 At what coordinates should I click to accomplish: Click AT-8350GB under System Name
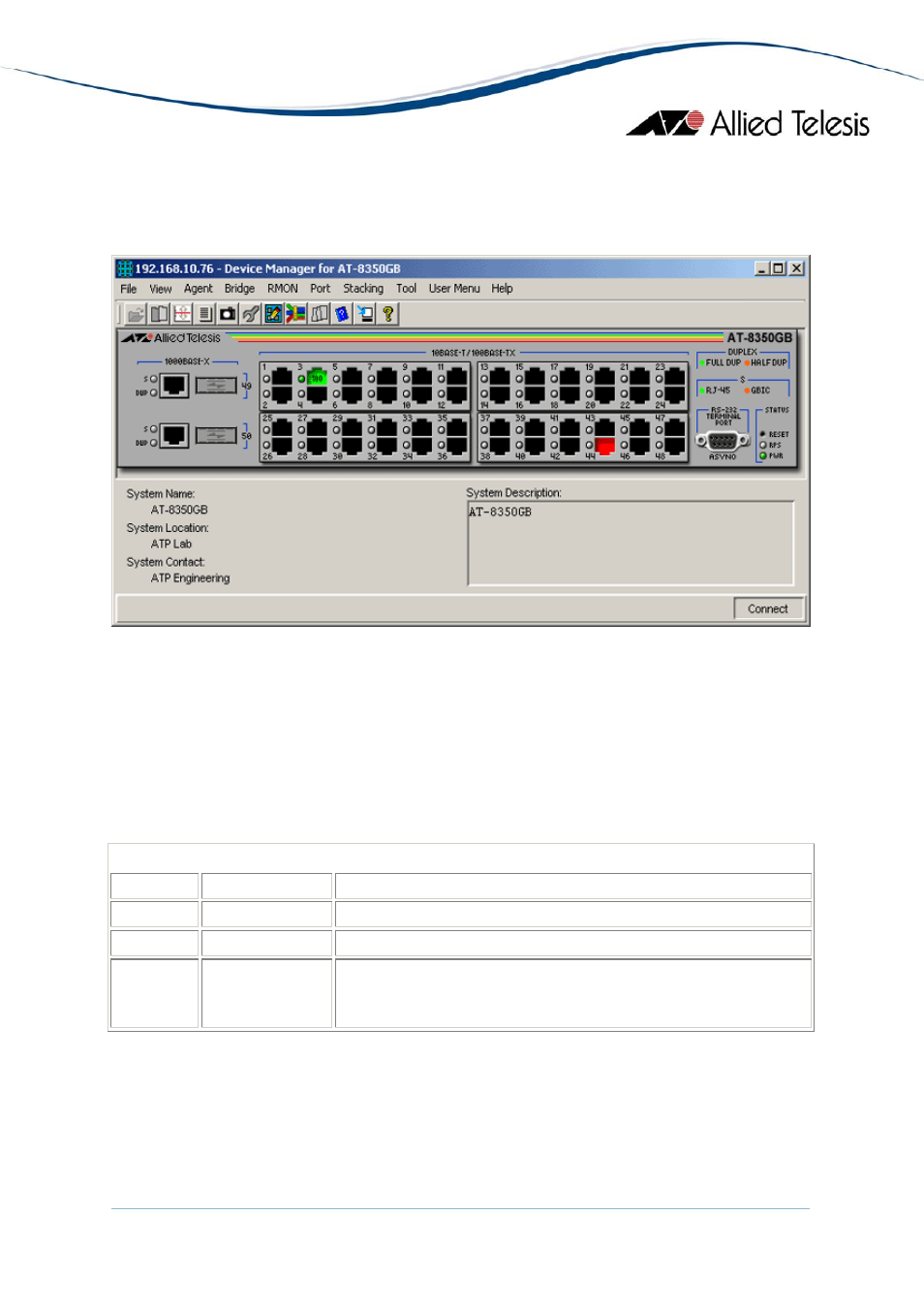point(179,510)
